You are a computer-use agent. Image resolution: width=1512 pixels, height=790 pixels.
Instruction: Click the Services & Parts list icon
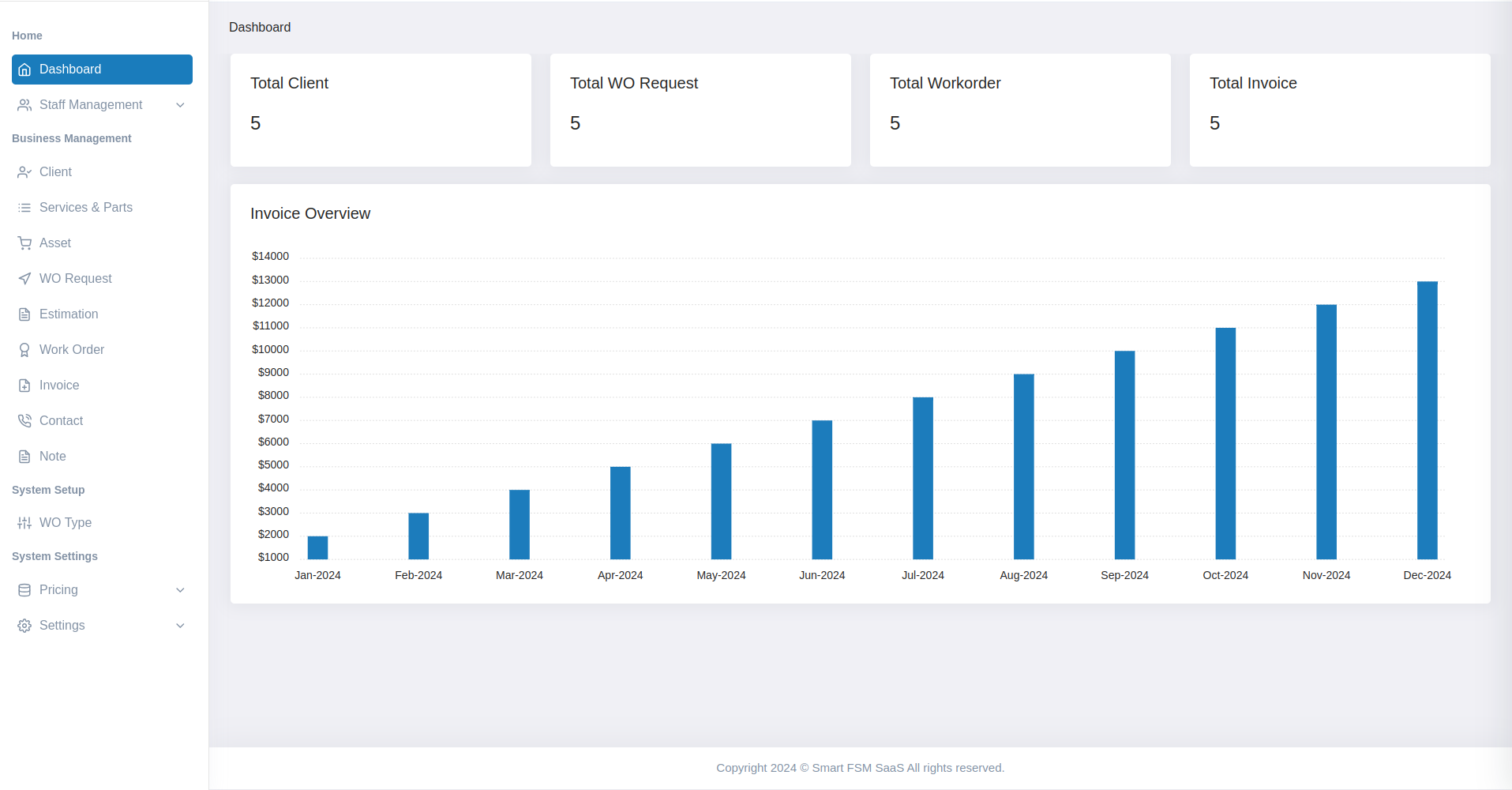pyautogui.click(x=24, y=208)
